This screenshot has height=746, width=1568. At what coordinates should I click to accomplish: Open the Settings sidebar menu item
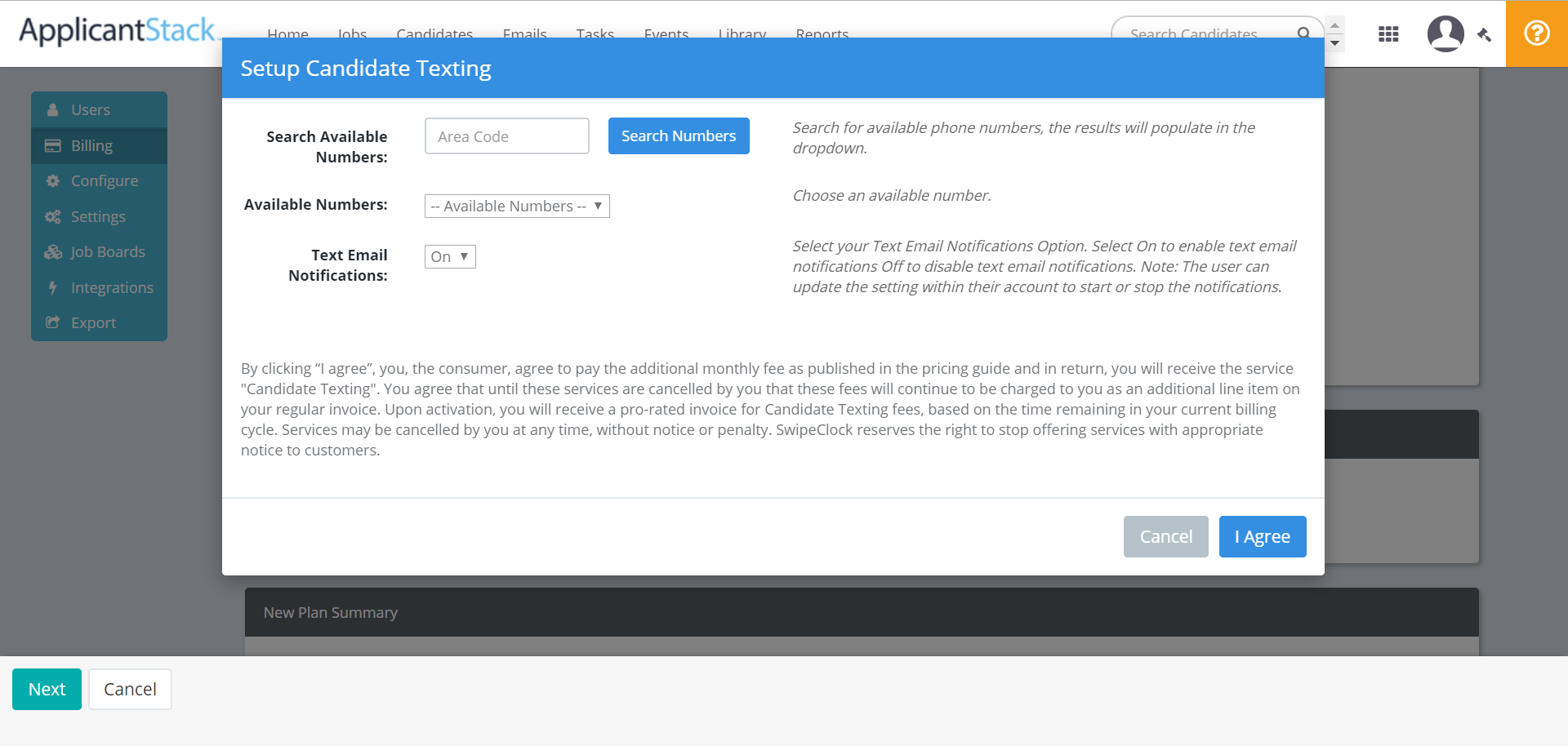pyautogui.click(x=98, y=217)
